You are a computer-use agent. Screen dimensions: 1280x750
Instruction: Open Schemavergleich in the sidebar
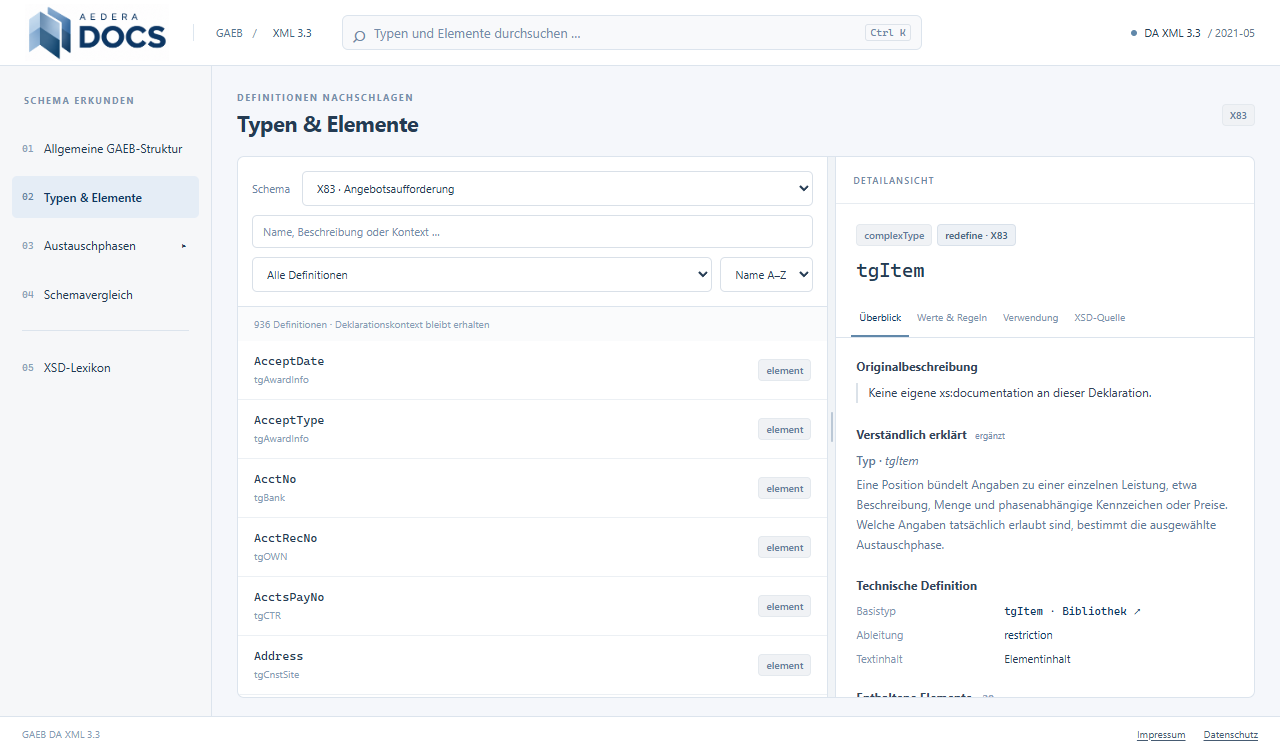[105, 295]
